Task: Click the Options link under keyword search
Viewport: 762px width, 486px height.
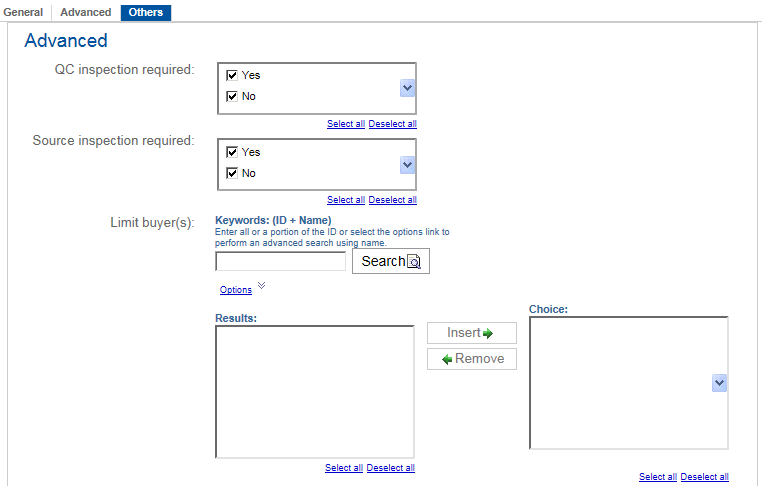Action: point(236,290)
